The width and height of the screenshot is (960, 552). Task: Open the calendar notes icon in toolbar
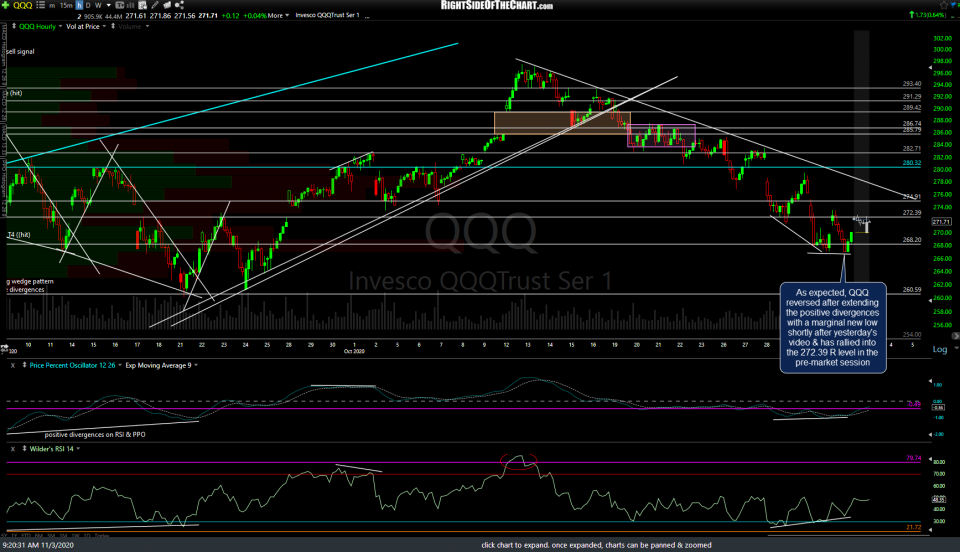[143, 5]
